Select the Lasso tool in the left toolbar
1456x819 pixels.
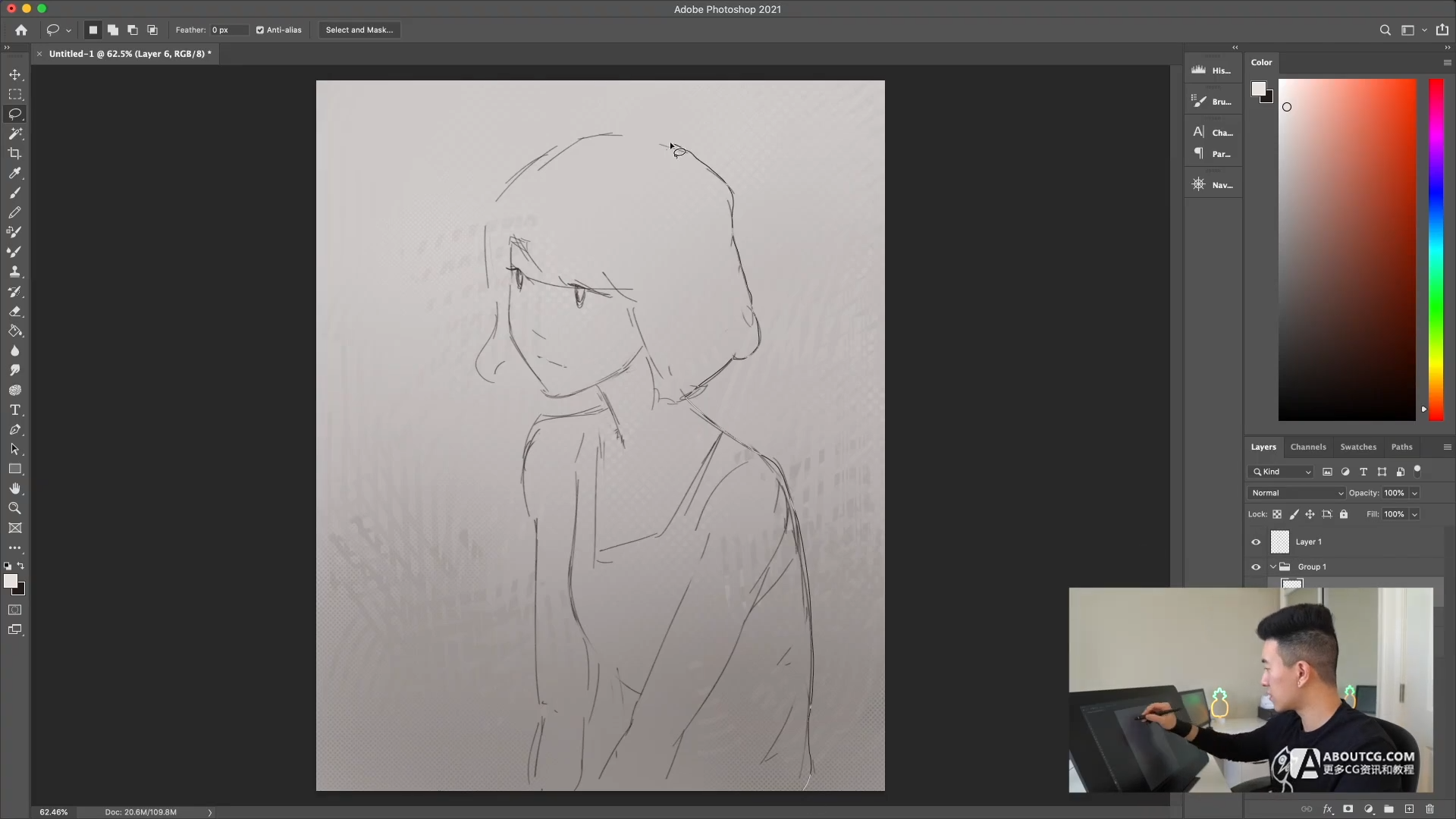click(x=15, y=114)
